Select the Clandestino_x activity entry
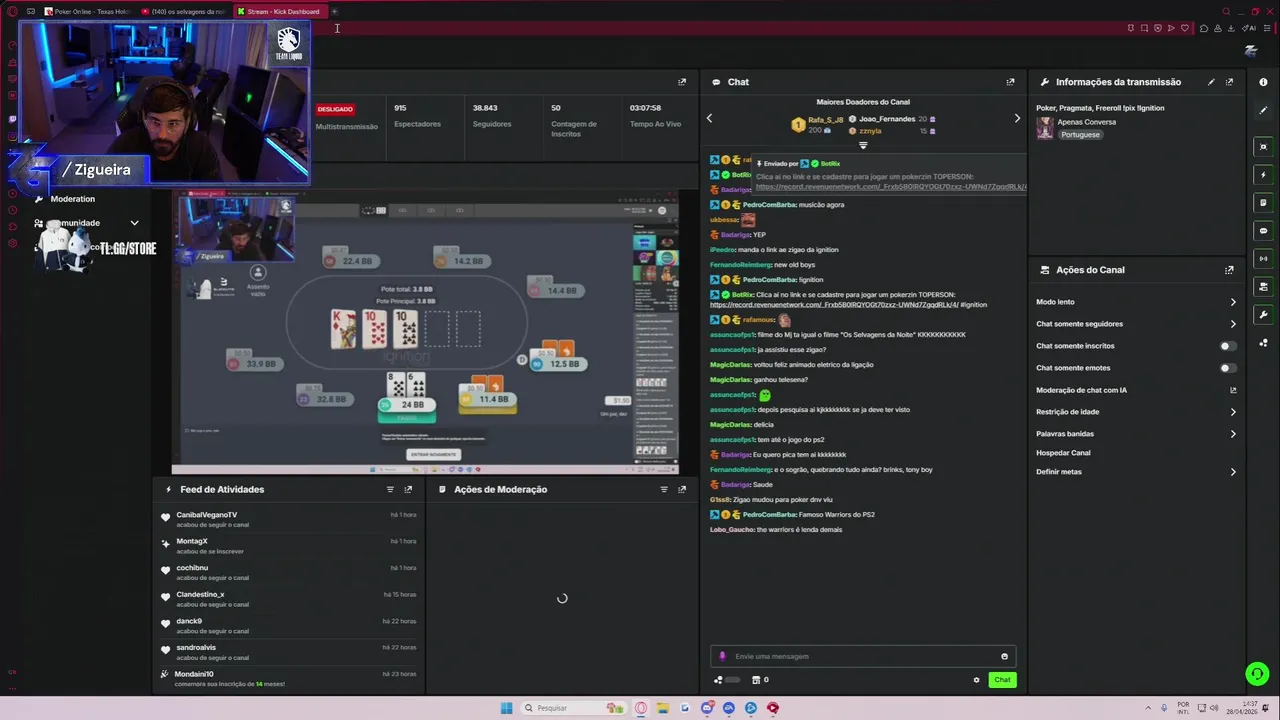The width and height of the screenshot is (1280, 720). 289,599
